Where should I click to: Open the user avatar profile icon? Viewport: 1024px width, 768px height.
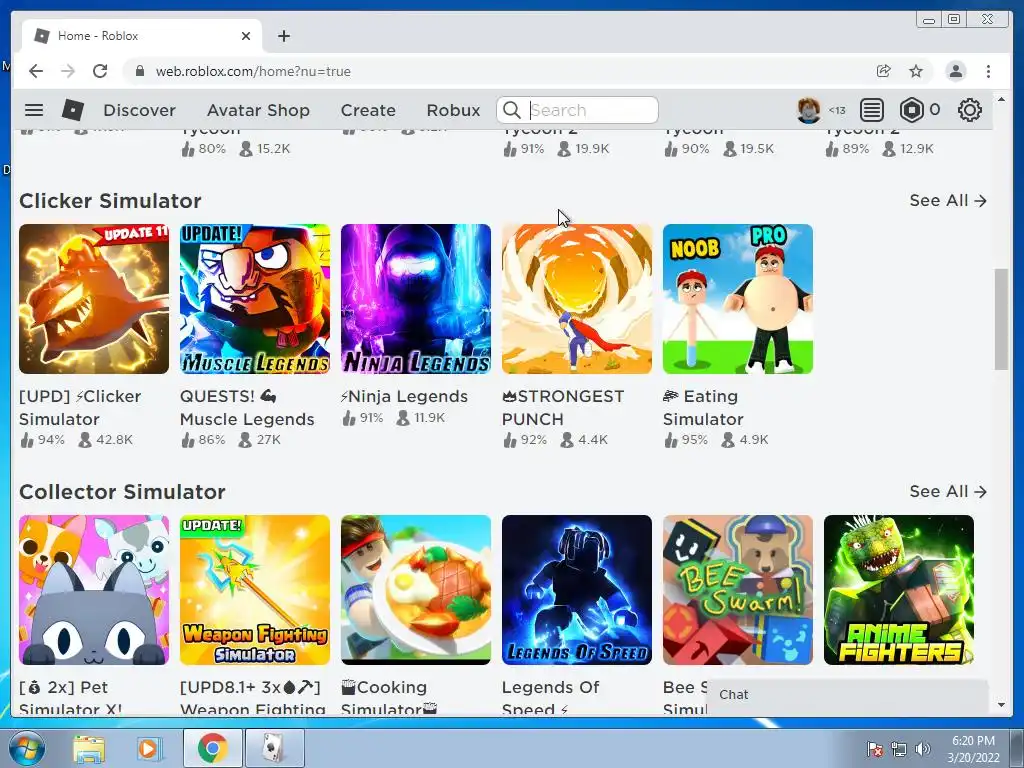tap(808, 110)
